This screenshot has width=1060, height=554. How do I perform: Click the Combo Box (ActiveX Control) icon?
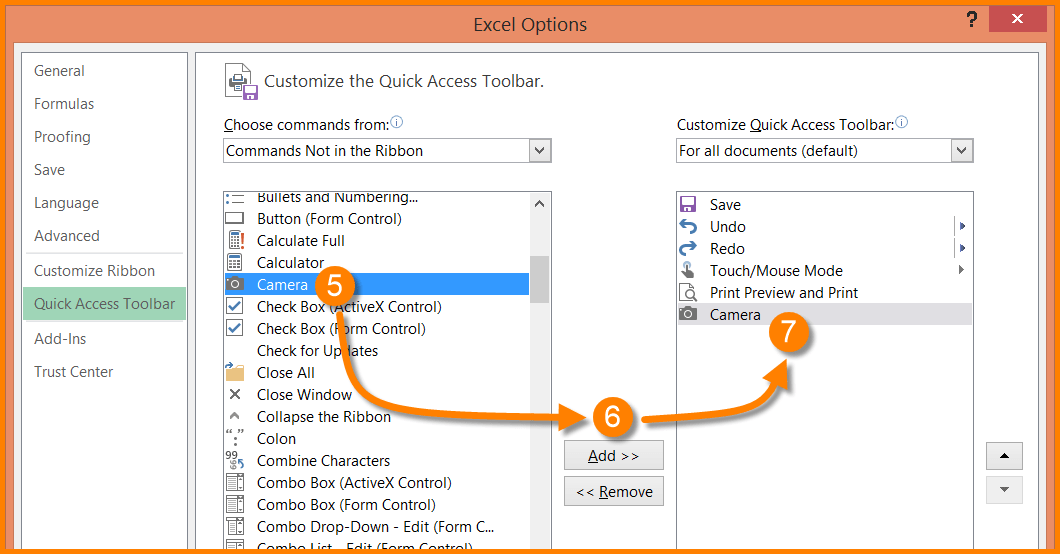coord(235,482)
